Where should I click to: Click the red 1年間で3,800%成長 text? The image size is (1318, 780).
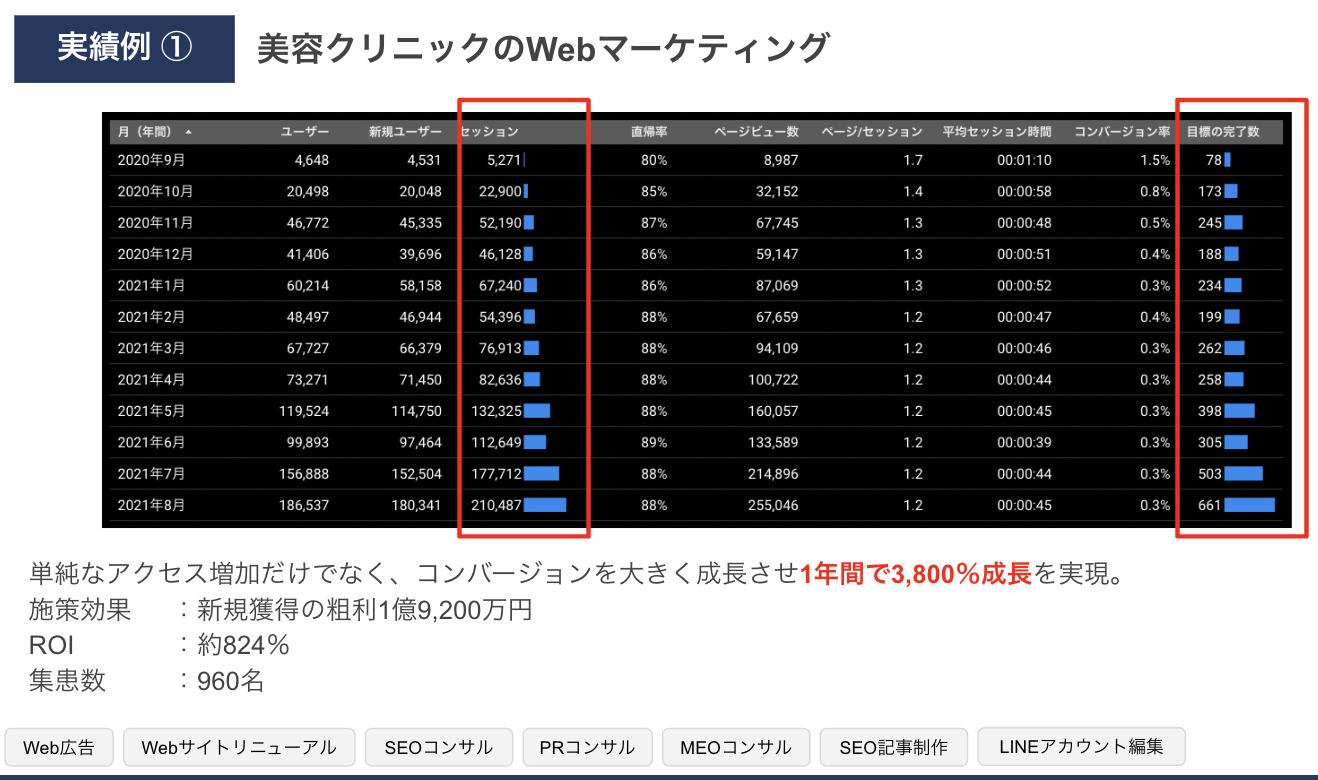pyautogui.click(x=915, y=576)
